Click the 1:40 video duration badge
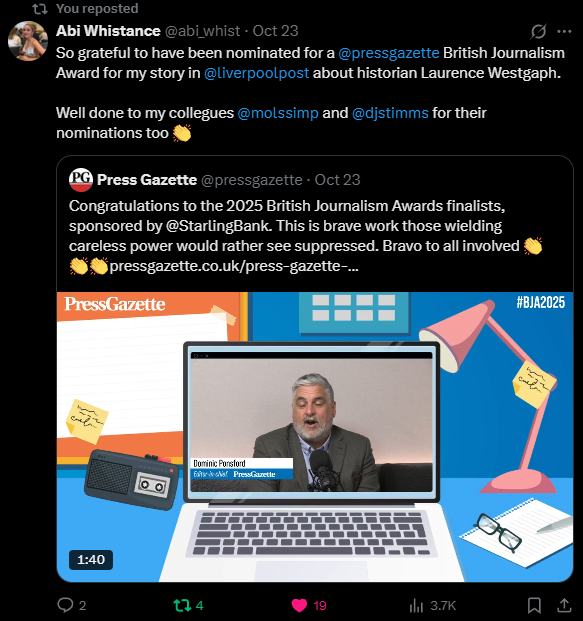583x621 pixels. pos(91,560)
